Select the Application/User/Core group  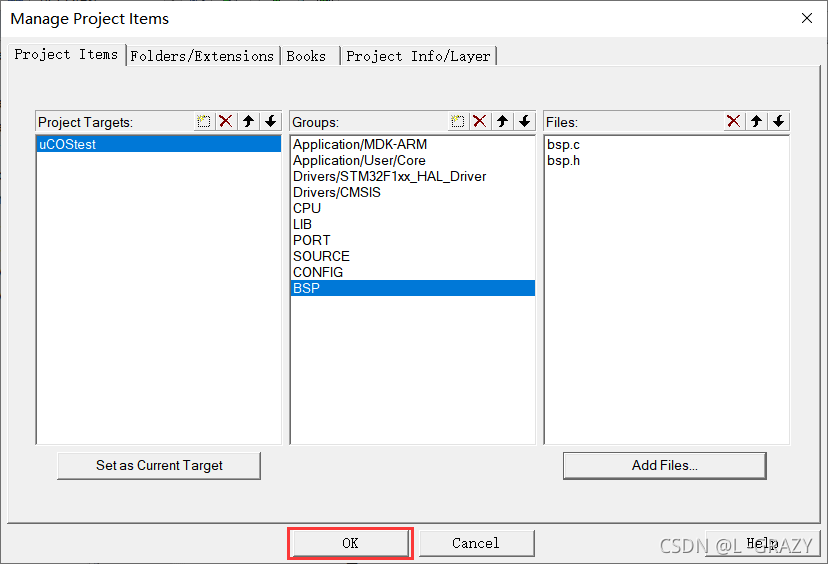point(412,160)
